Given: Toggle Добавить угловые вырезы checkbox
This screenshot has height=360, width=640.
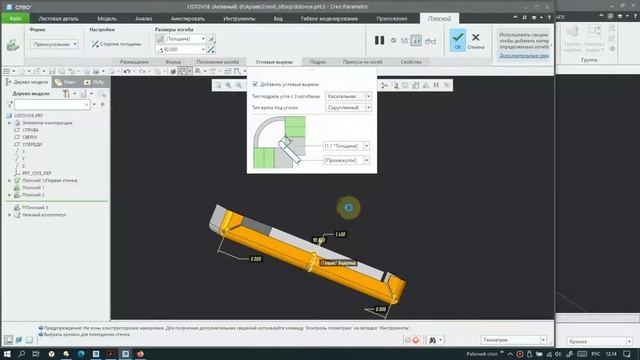Looking at the screenshot, I should tap(255, 84).
